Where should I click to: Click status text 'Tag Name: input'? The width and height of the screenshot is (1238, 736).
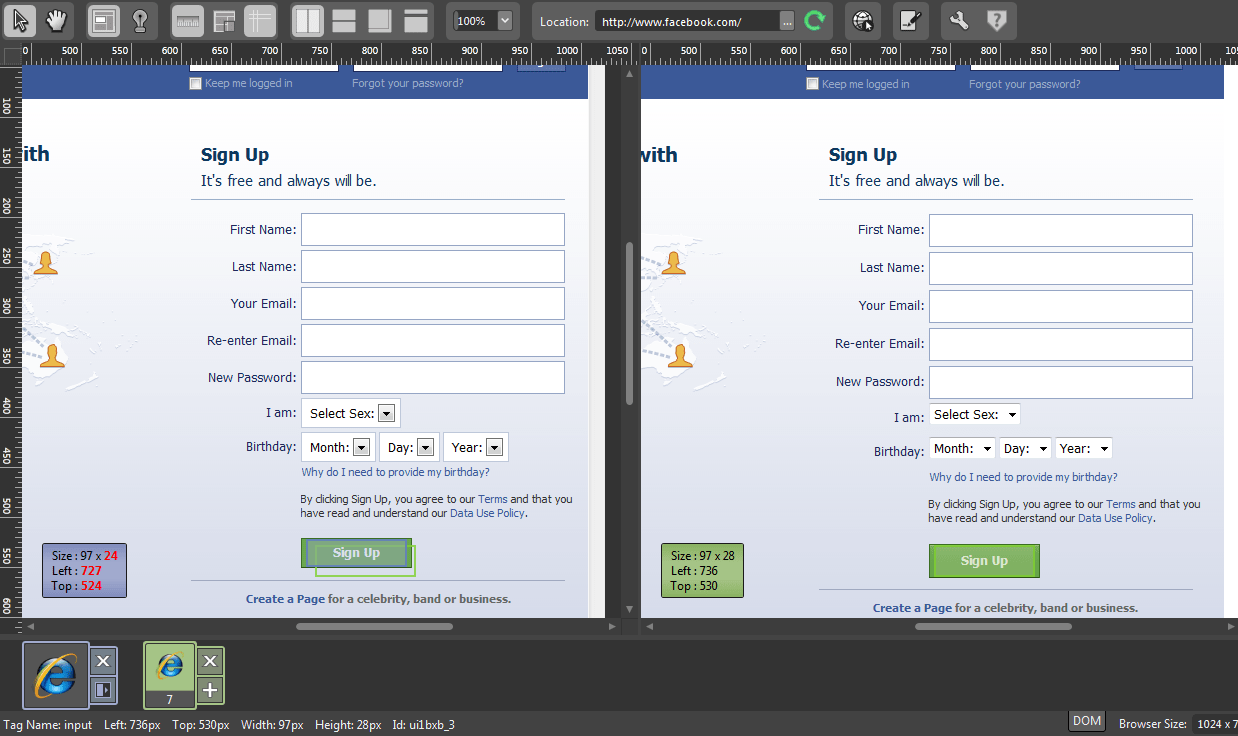pyautogui.click(x=48, y=725)
